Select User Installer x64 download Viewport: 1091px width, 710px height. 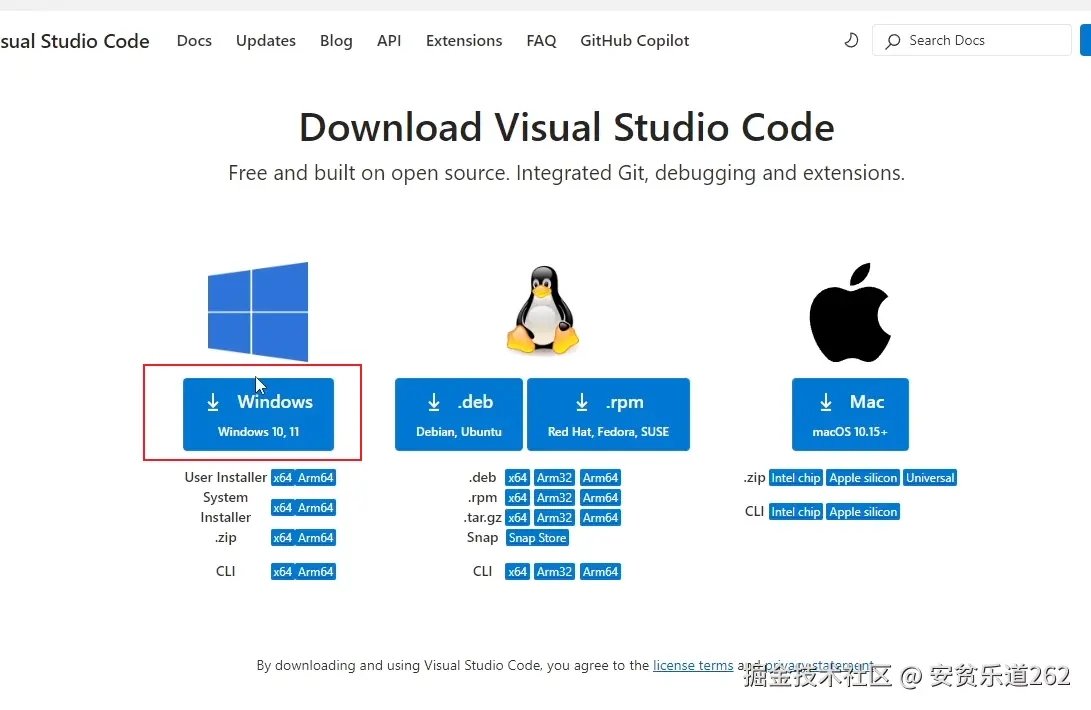click(282, 478)
